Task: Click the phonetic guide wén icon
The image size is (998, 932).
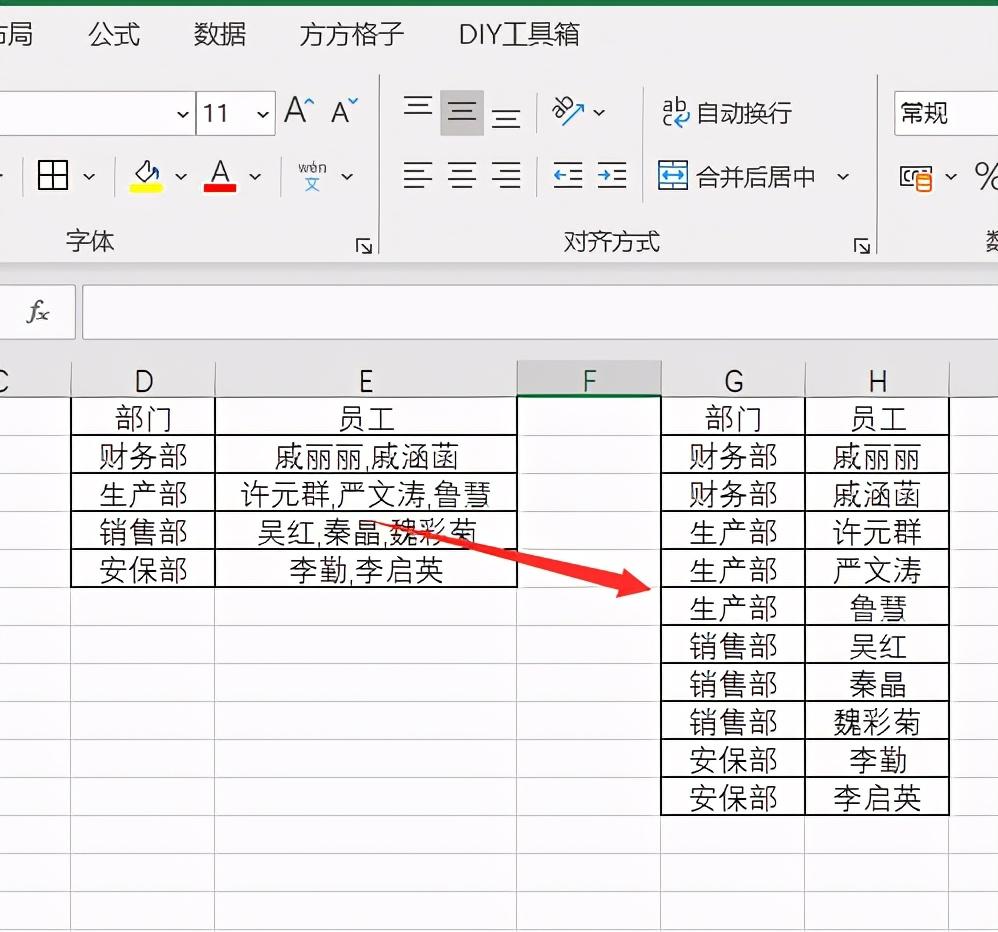Action: pyautogui.click(x=312, y=176)
